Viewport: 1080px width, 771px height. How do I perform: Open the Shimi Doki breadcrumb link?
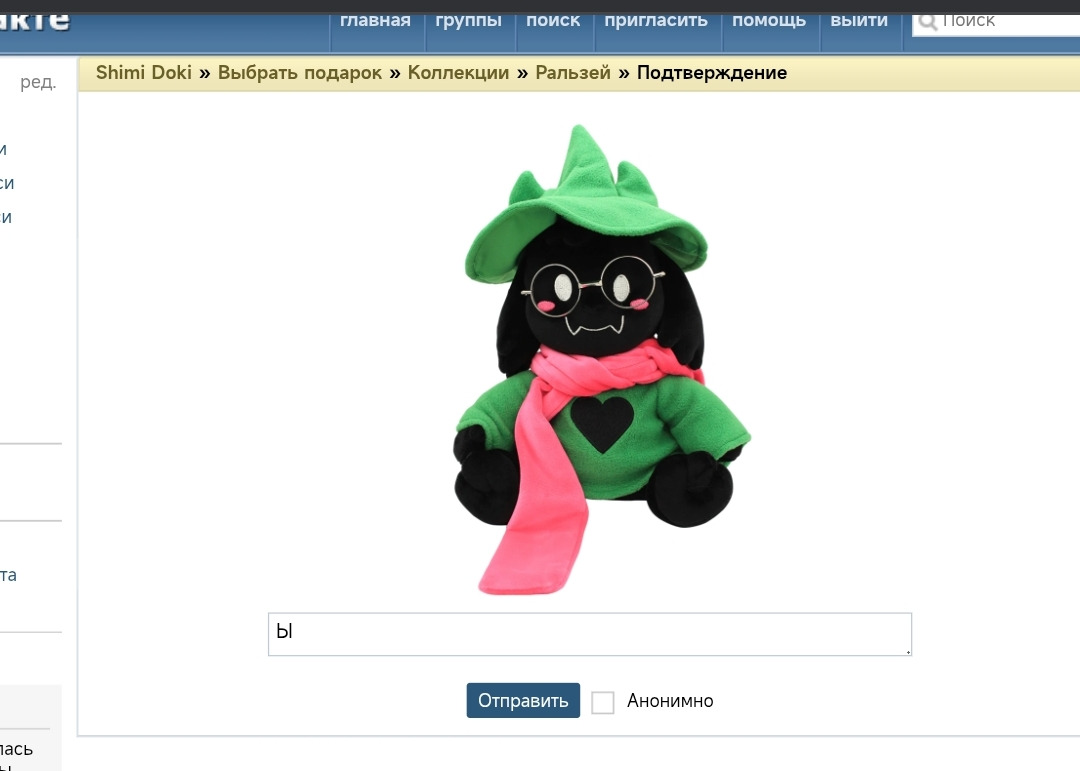tap(144, 72)
